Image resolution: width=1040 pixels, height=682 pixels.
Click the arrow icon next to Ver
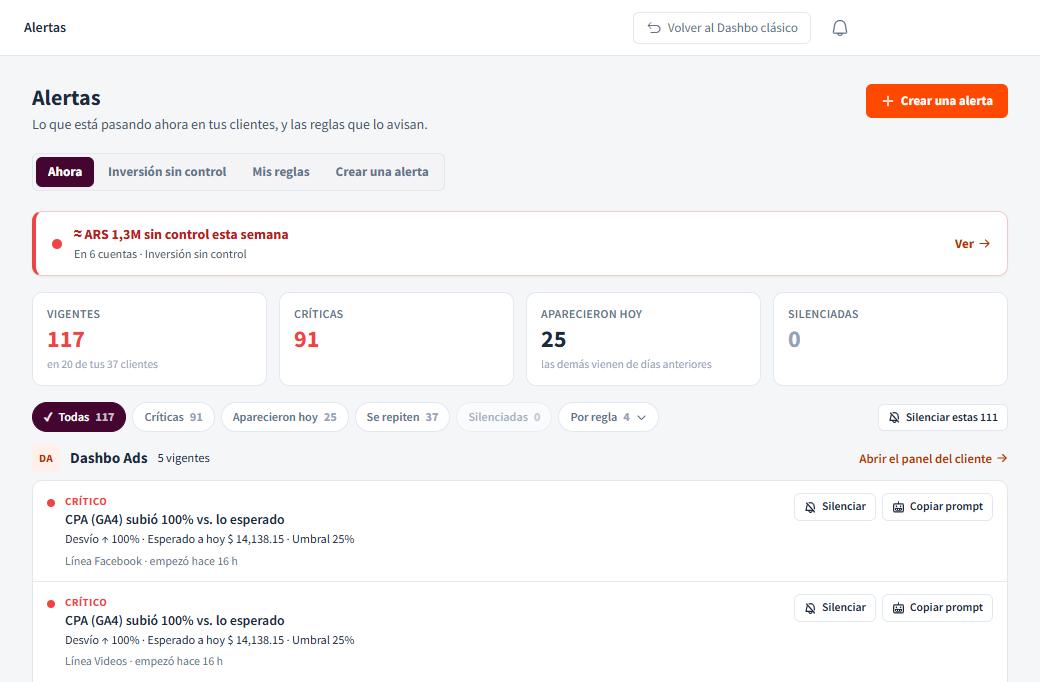[985, 243]
